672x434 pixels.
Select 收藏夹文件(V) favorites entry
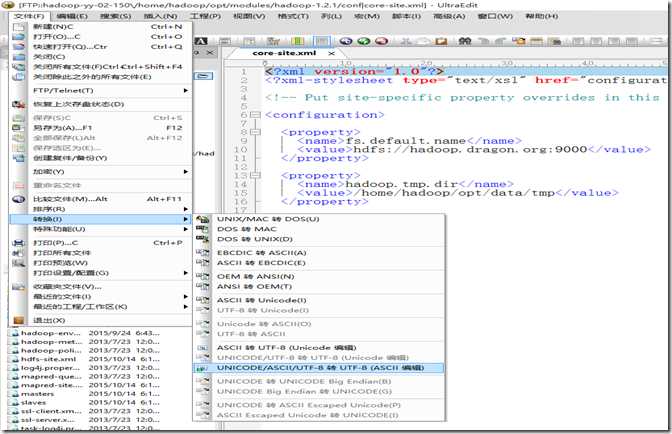point(101,287)
